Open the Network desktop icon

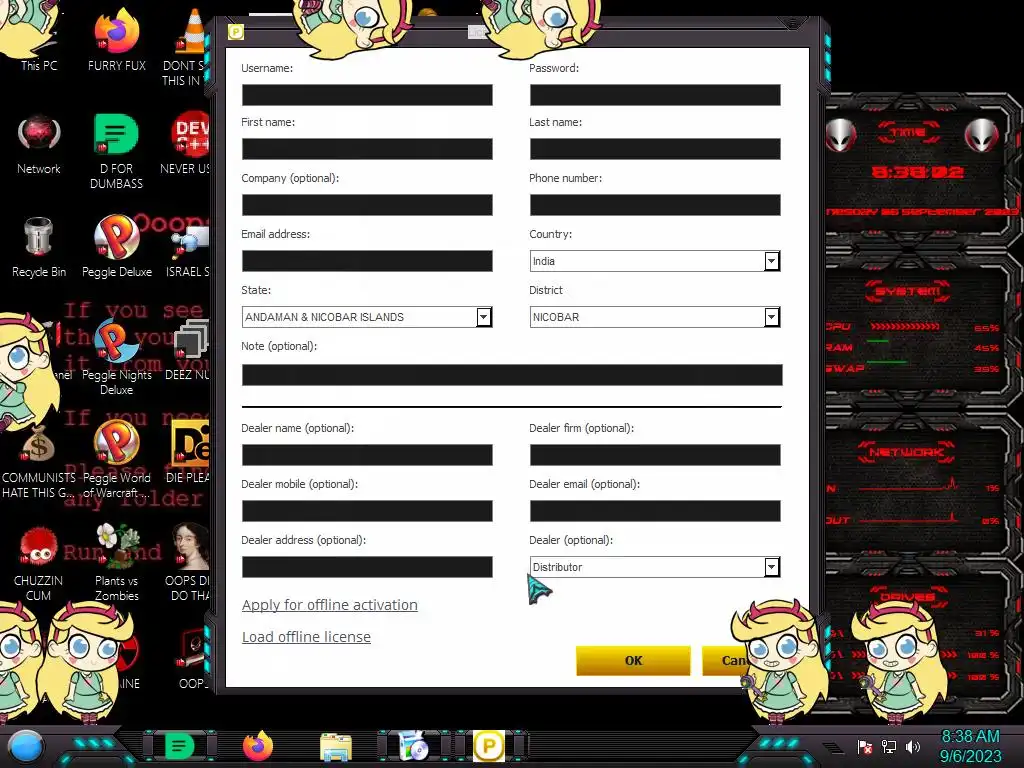tap(39, 144)
